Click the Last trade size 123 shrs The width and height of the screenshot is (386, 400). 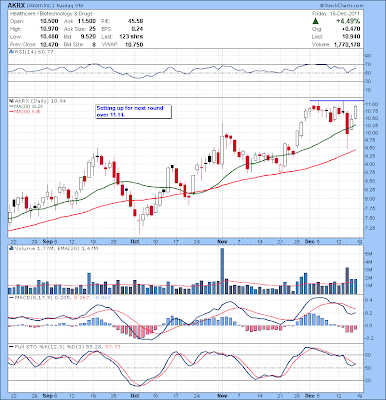tap(131, 37)
